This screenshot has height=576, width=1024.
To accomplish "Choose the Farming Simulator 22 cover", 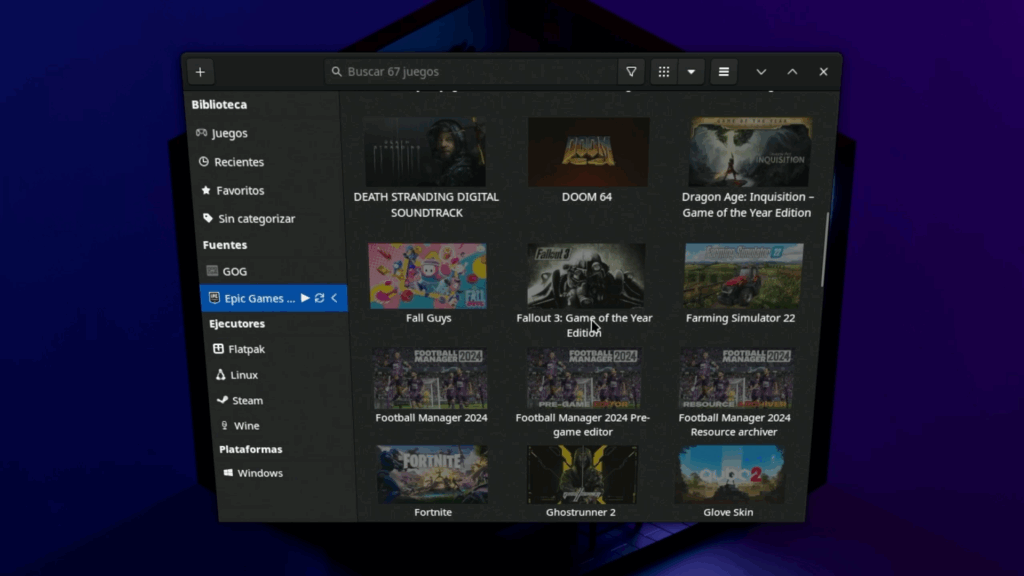I will (x=744, y=275).
